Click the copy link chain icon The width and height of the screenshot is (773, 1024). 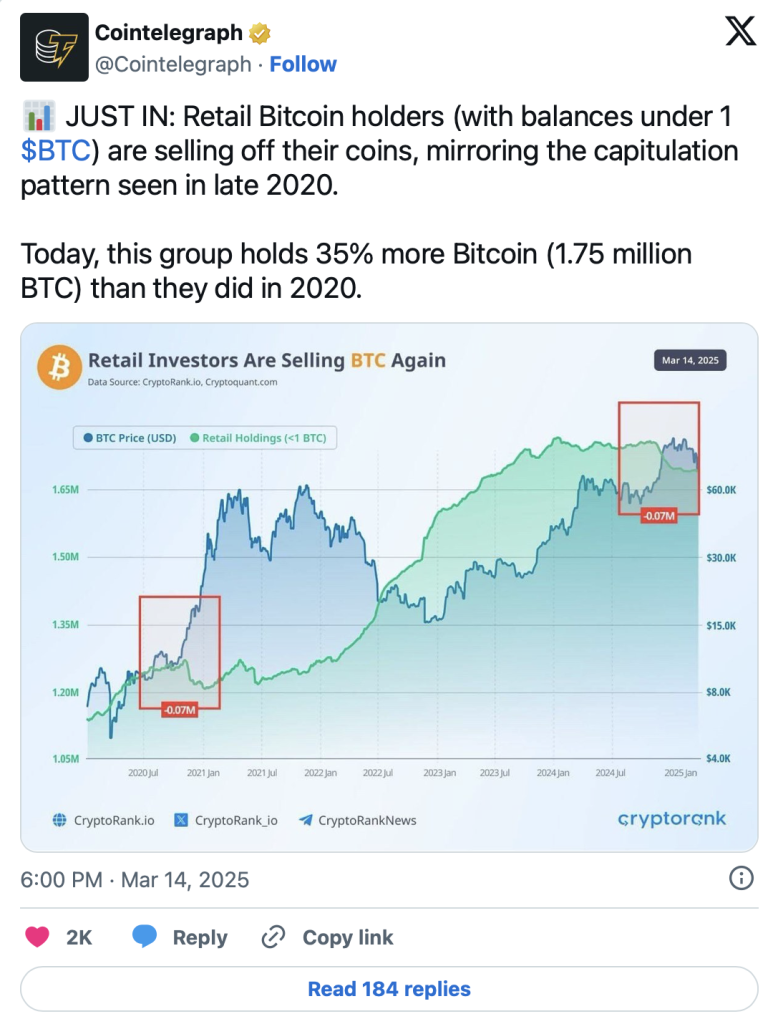pyautogui.click(x=273, y=937)
